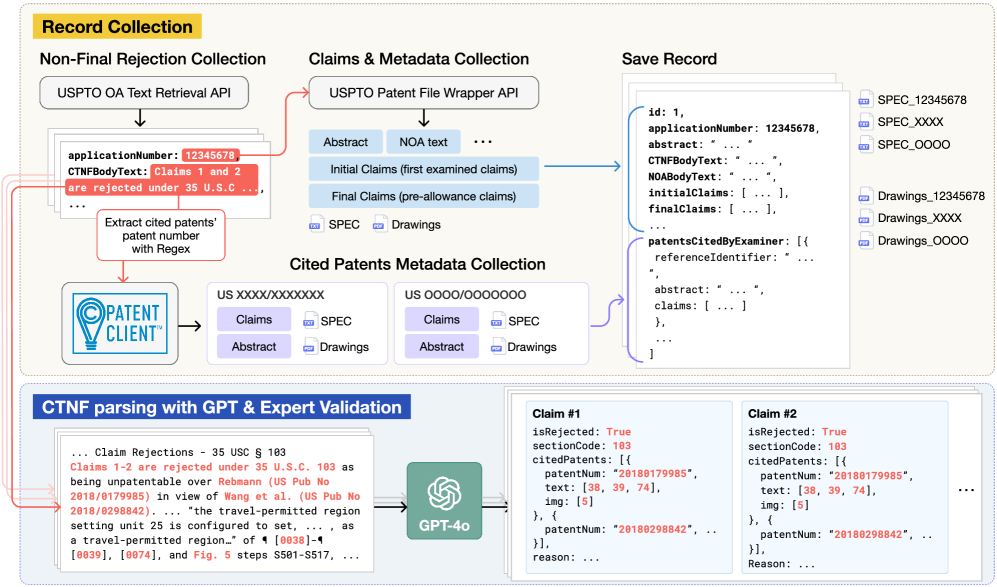Click highlighted application number 12345678
This screenshot has height=587, width=997.
click(x=211, y=155)
